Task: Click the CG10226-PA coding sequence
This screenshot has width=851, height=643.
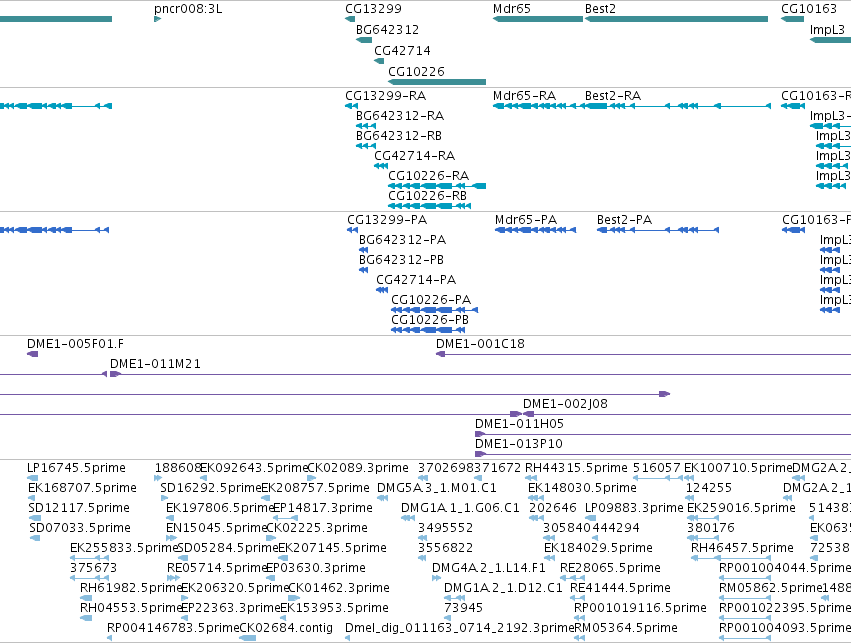Action: coord(434,310)
